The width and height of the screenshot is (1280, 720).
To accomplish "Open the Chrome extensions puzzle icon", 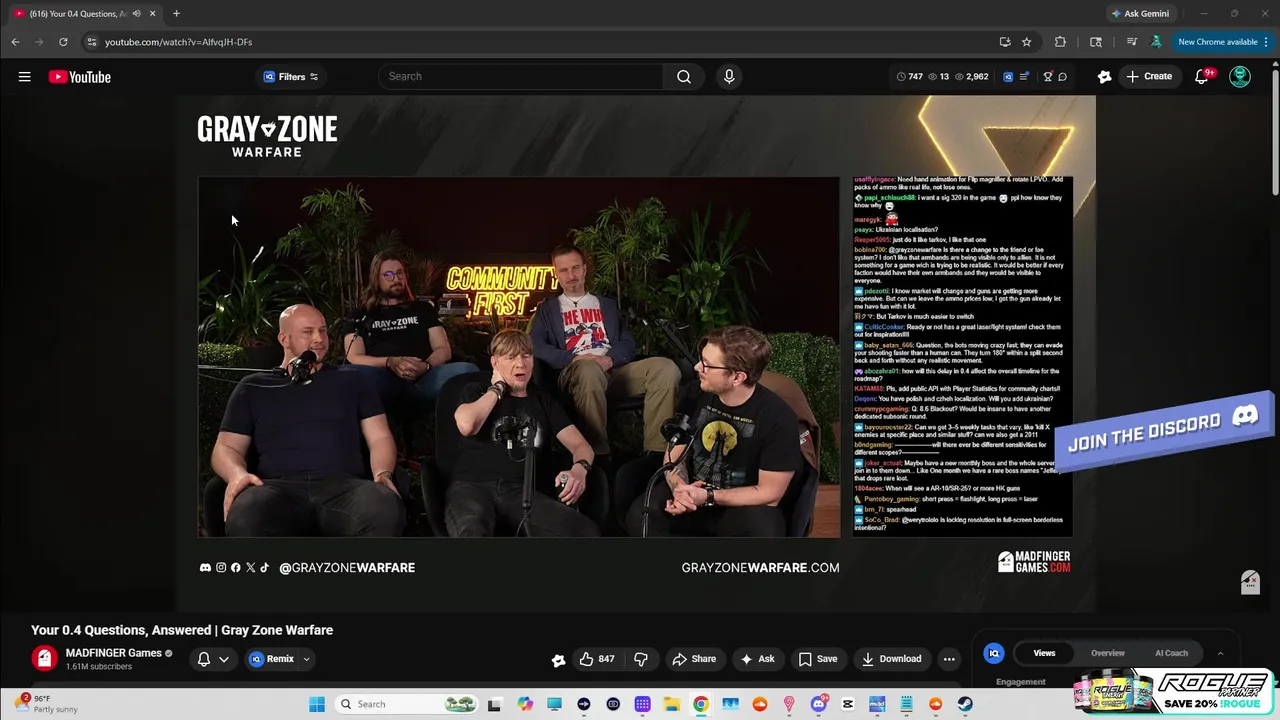I will (x=1060, y=42).
